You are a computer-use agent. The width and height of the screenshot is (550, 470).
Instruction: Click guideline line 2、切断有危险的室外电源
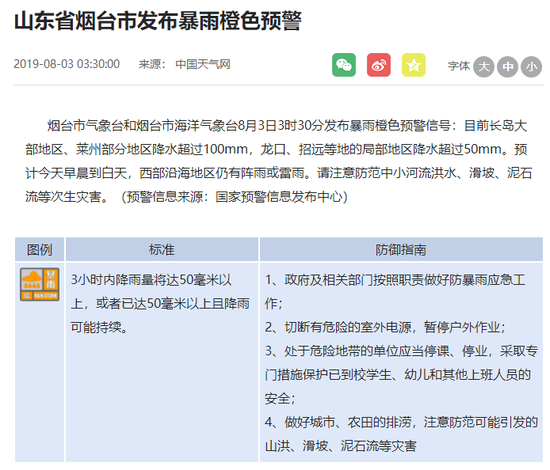385,327
